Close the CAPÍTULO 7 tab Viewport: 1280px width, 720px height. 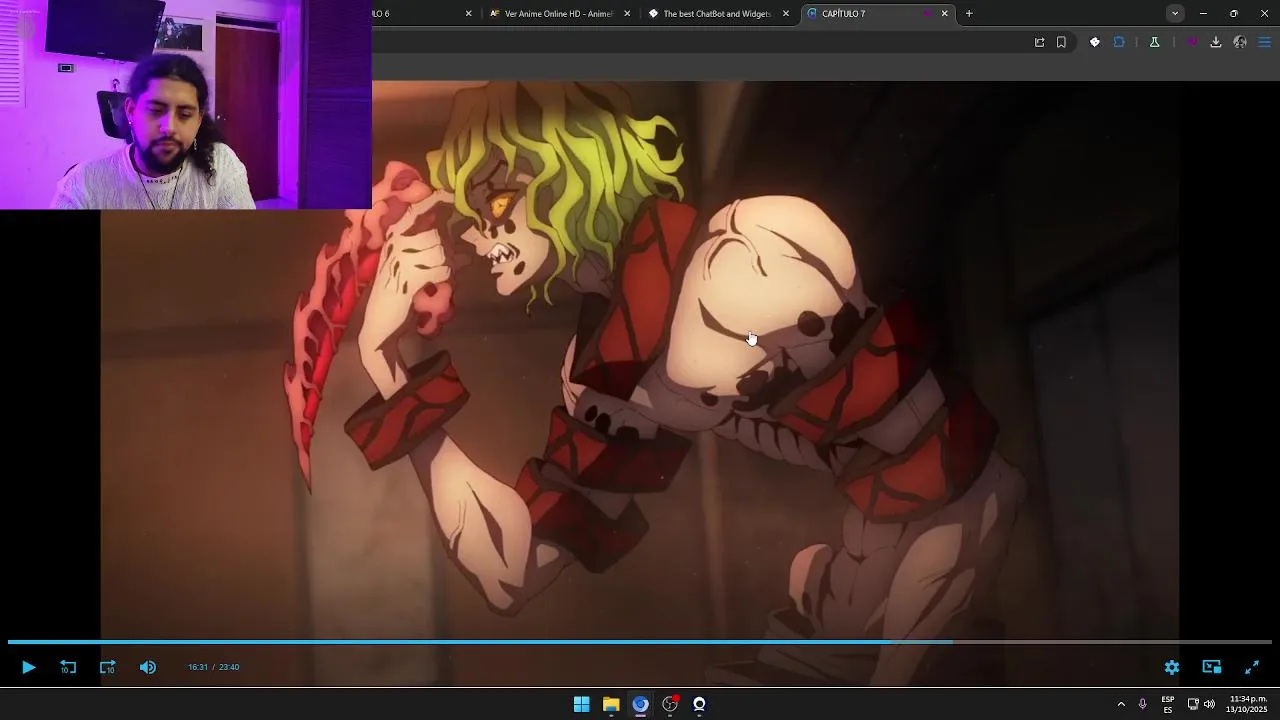coord(944,14)
